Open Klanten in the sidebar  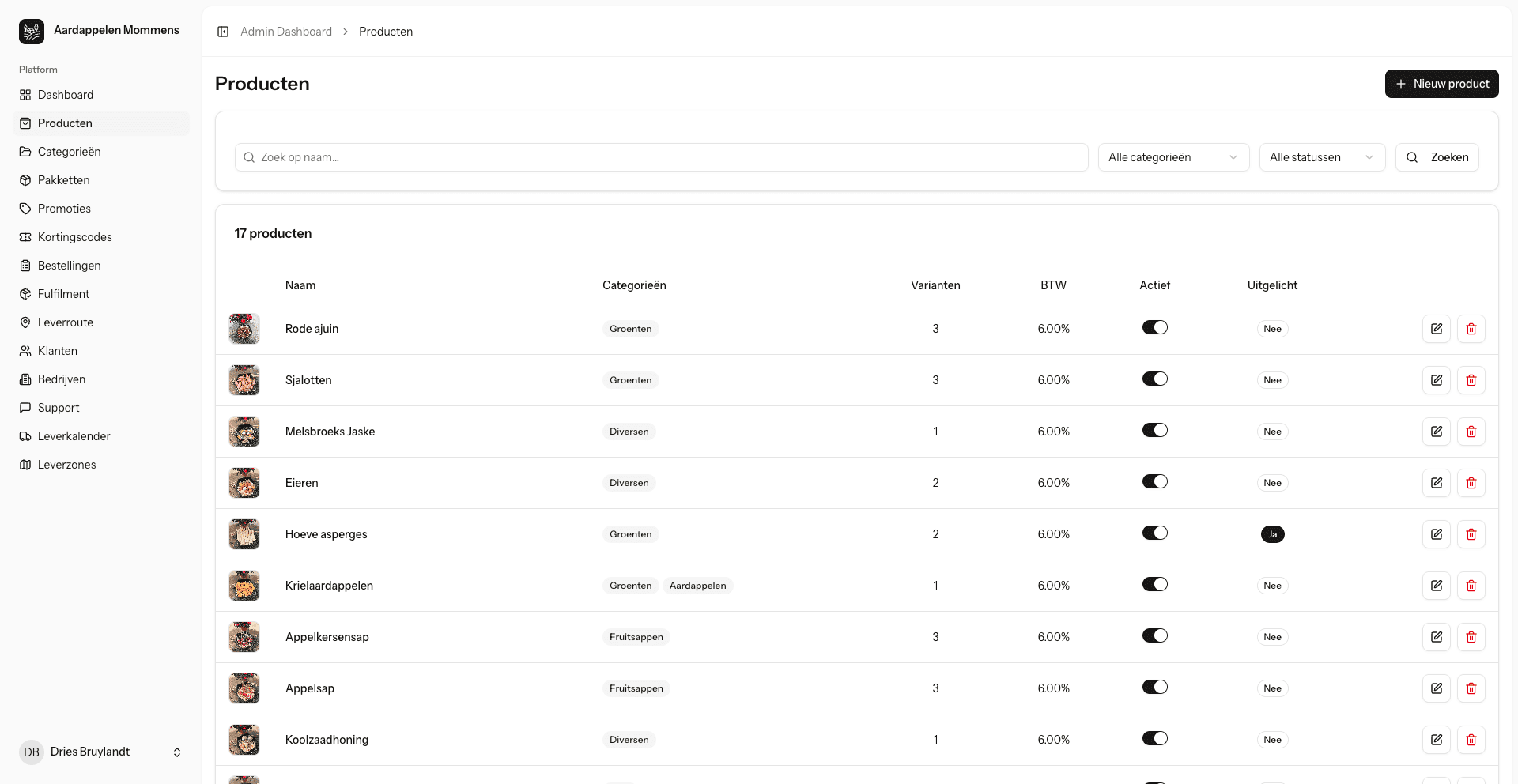(101, 351)
